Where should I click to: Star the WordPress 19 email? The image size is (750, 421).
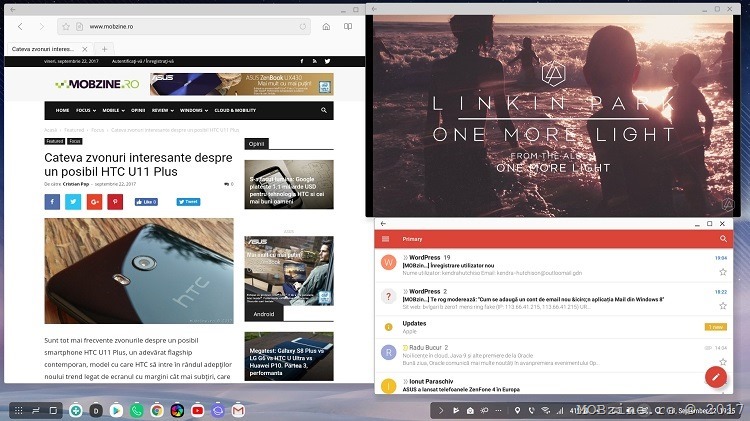coord(723,272)
